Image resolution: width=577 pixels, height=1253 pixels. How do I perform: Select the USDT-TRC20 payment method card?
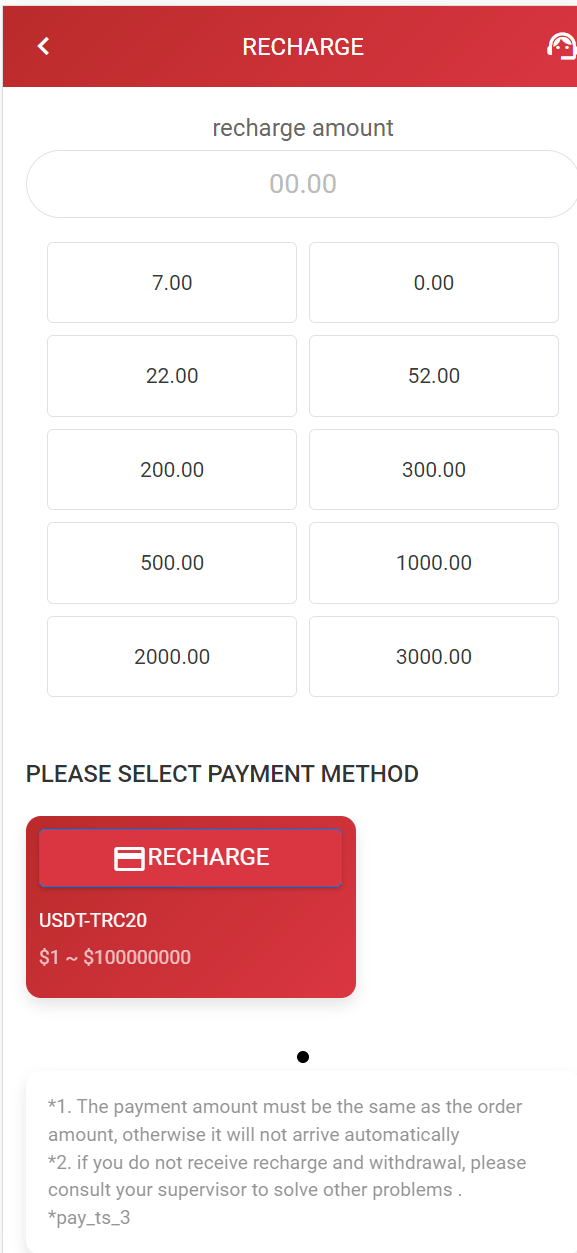tap(191, 907)
